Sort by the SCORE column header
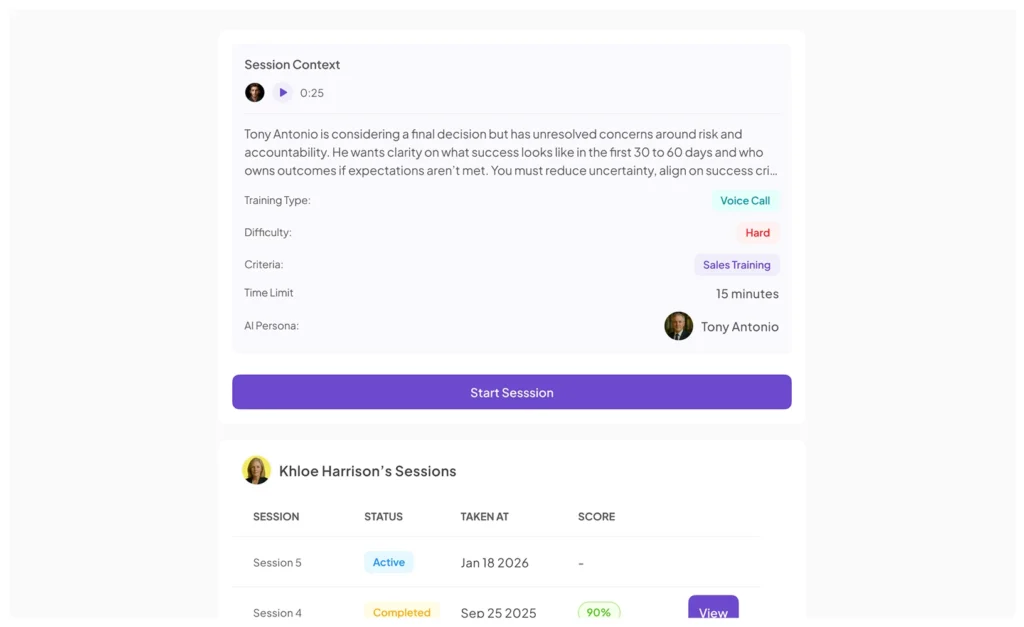Screen dimensions: 1024x627 tap(596, 517)
